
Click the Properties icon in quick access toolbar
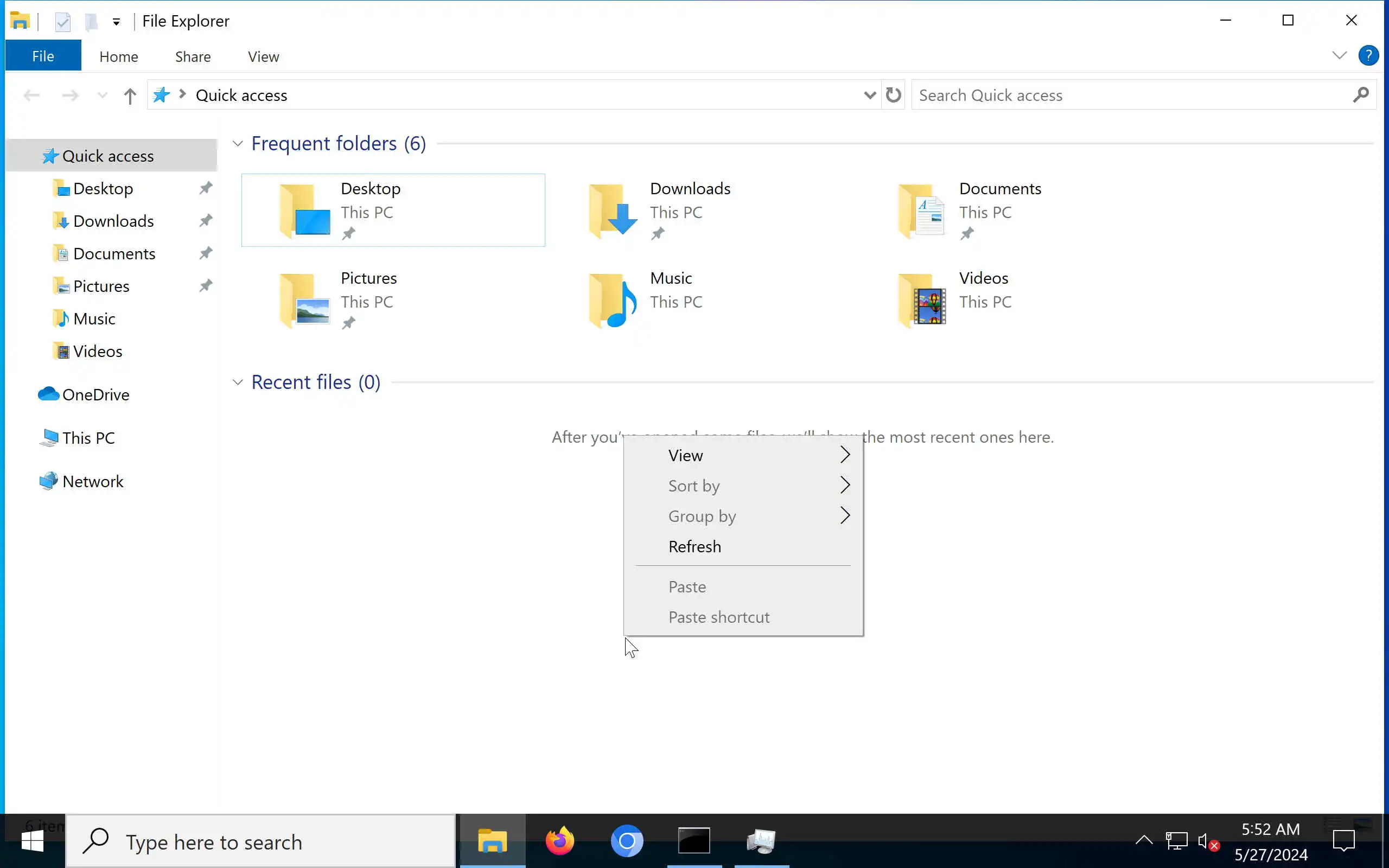click(x=62, y=22)
